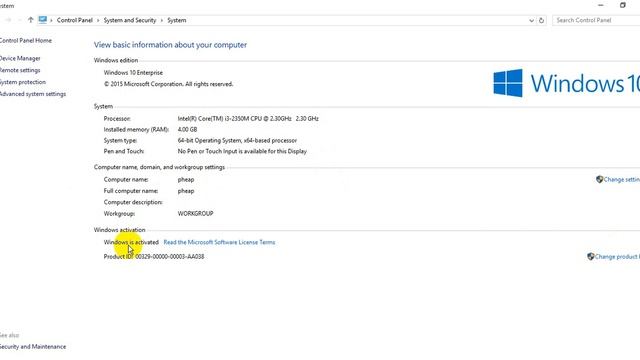Open System protection
Image resolution: width=640 pixels, height=360 pixels.
[x=23, y=82]
